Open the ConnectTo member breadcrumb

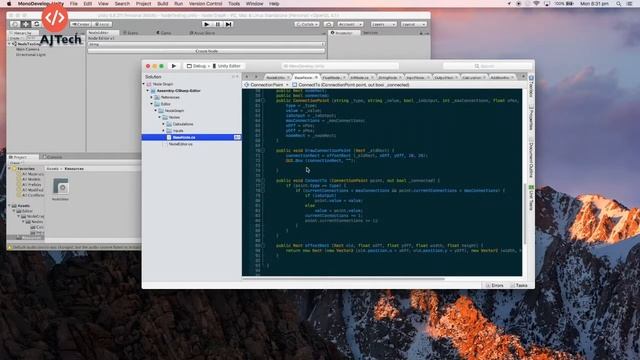[351, 85]
